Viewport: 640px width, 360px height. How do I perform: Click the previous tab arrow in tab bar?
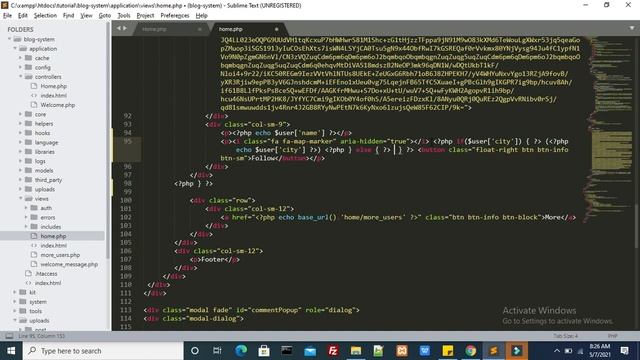pyautogui.click(x=119, y=28)
